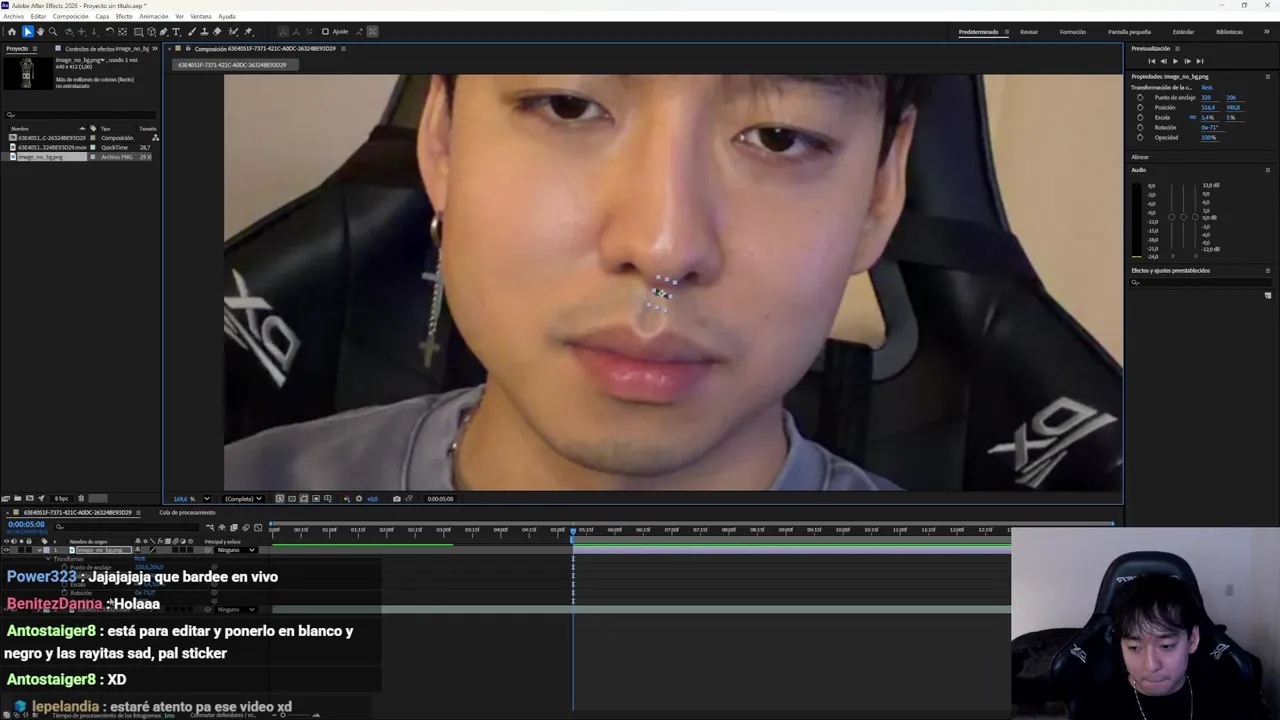The width and height of the screenshot is (1280, 720).
Task: Click the Home icon in the toolbar
Action: (x=12, y=32)
